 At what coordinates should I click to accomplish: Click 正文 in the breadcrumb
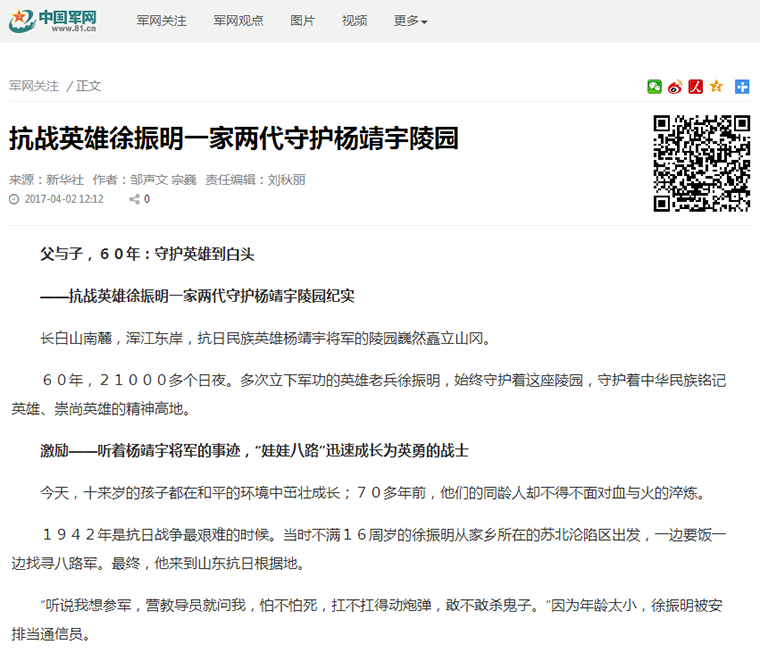[x=89, y=86]
